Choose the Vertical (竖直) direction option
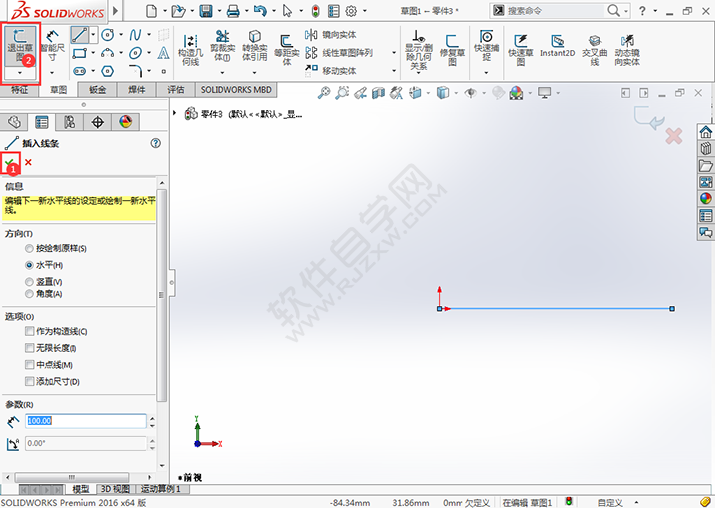This screenshot has height=508, width=715. tap(30, 282)
